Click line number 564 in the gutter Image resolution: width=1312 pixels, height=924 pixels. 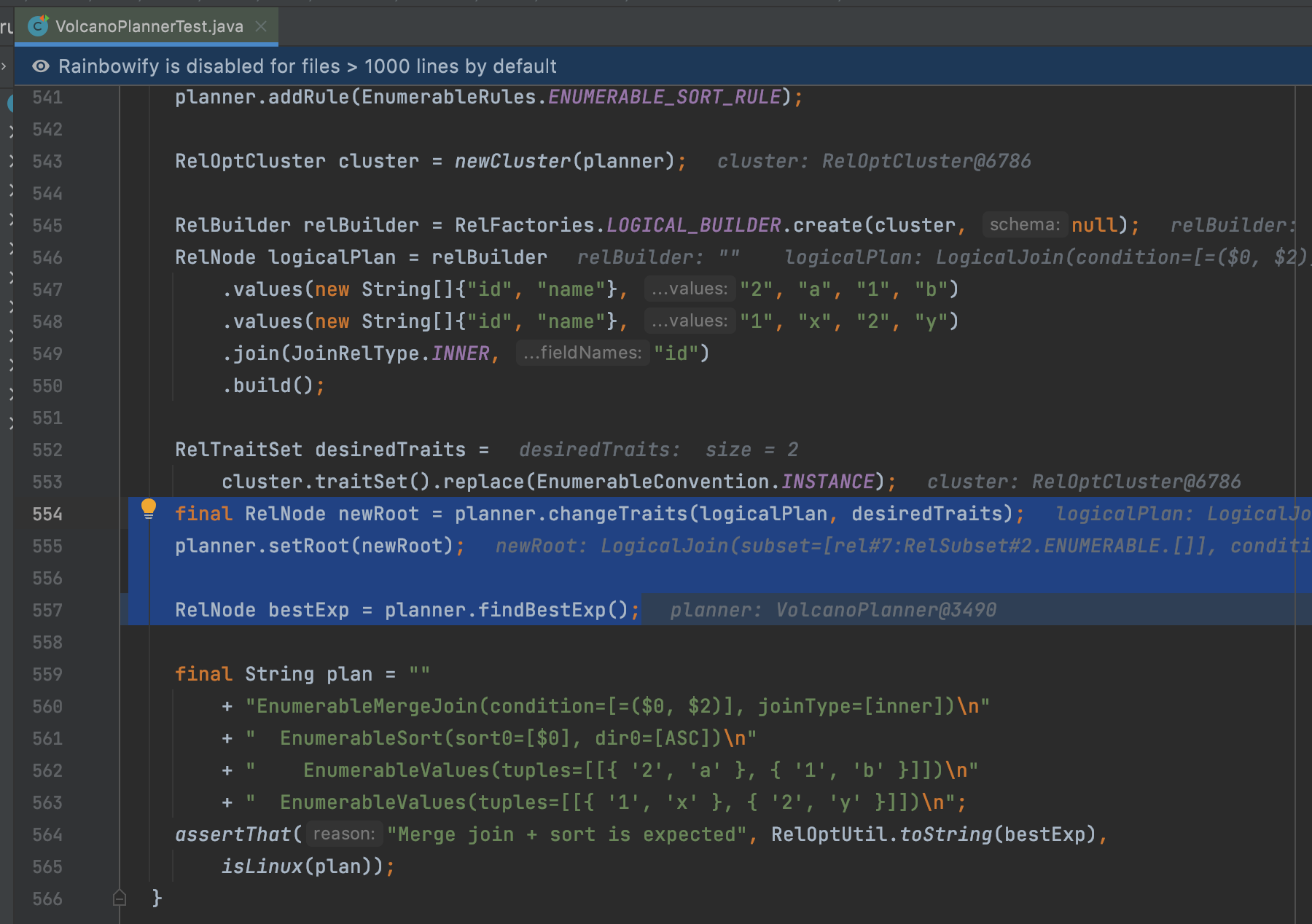point(47,834)
